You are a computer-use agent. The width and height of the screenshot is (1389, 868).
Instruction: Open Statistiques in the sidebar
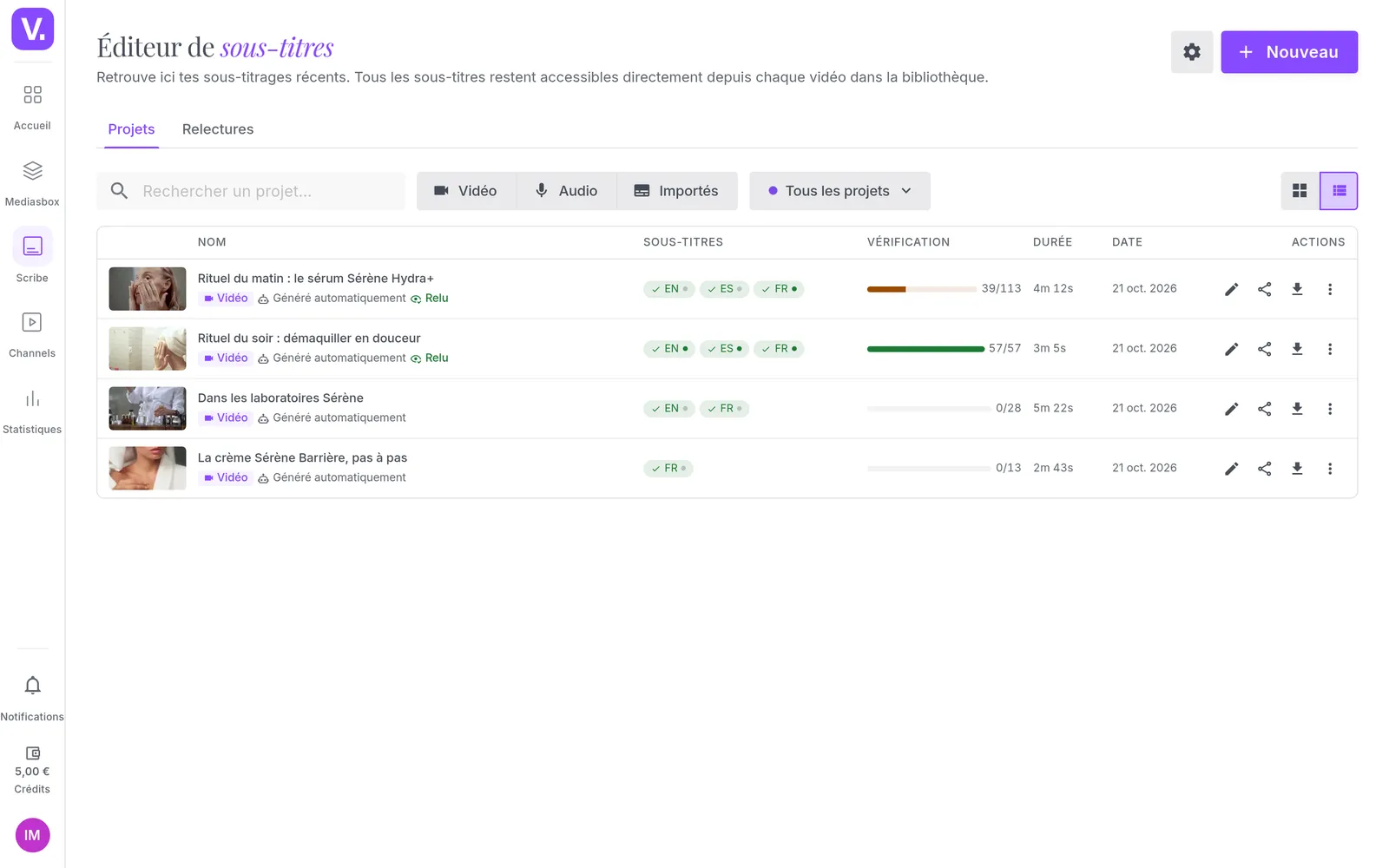click(32, 411)
